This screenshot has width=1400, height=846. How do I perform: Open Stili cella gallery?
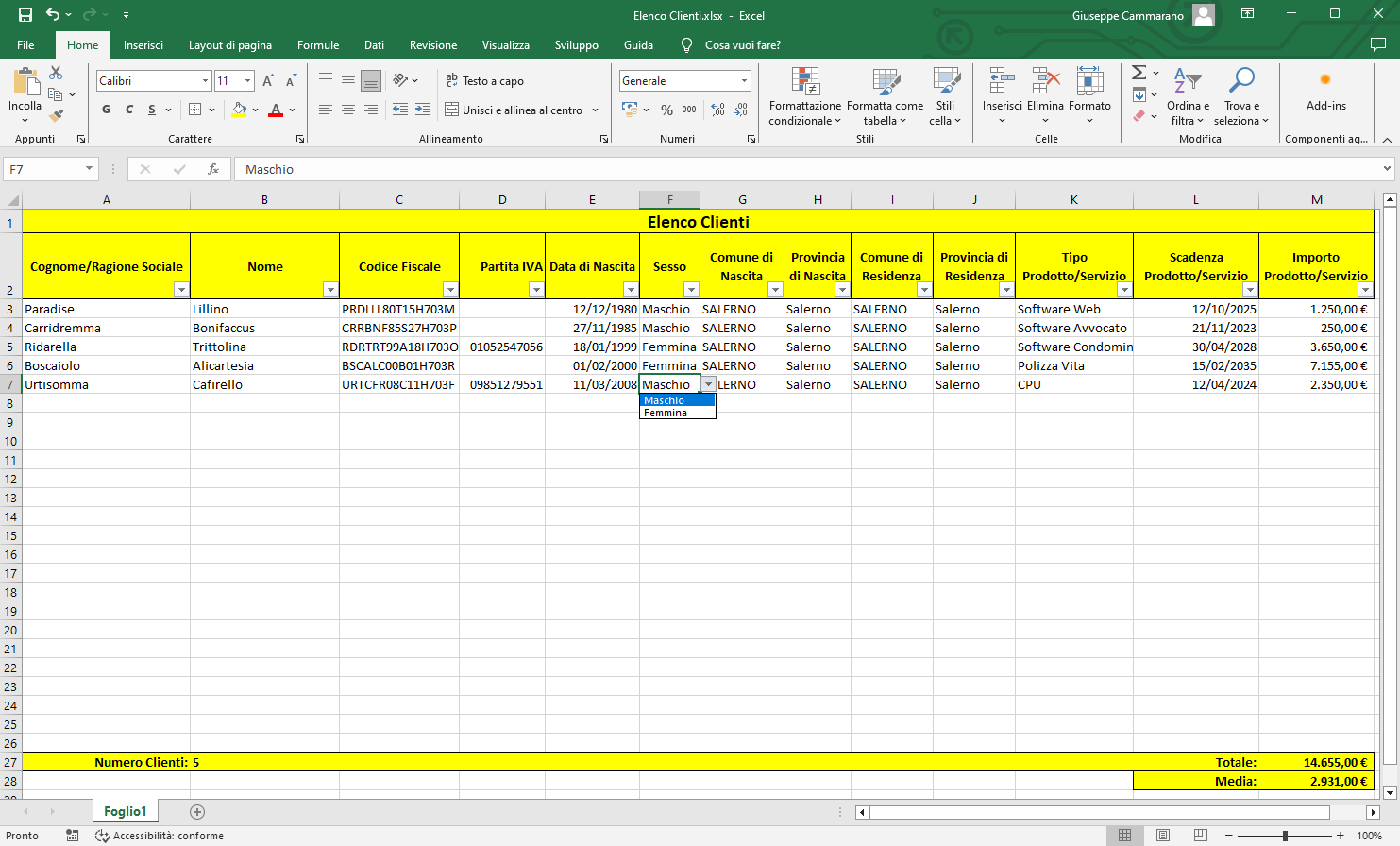[945, 96]
